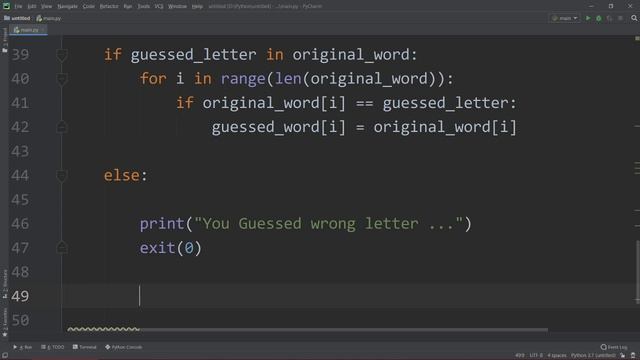Screen dimensions: 640x360
Task: Run the main configuration with the green play icon
Action: [588, 18]
